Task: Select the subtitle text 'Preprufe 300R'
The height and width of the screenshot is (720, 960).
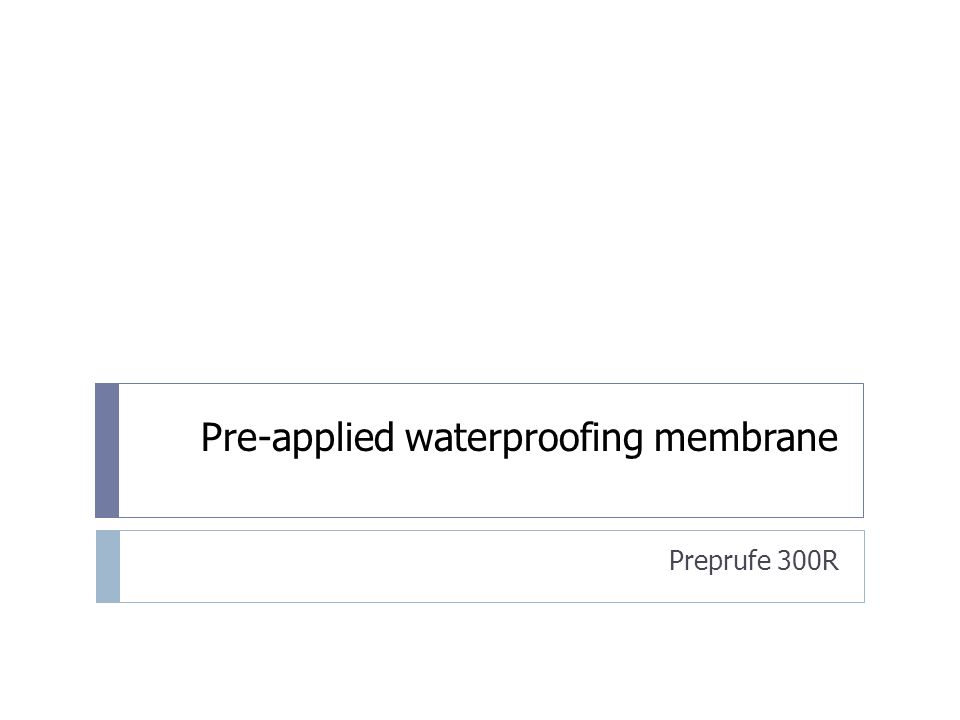Action: pos(753,561)
